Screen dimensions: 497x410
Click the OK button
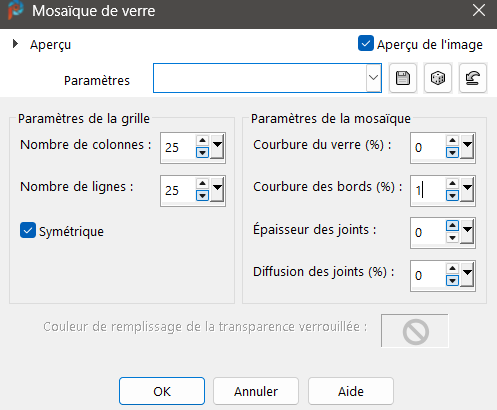click(x=162, y=391)
